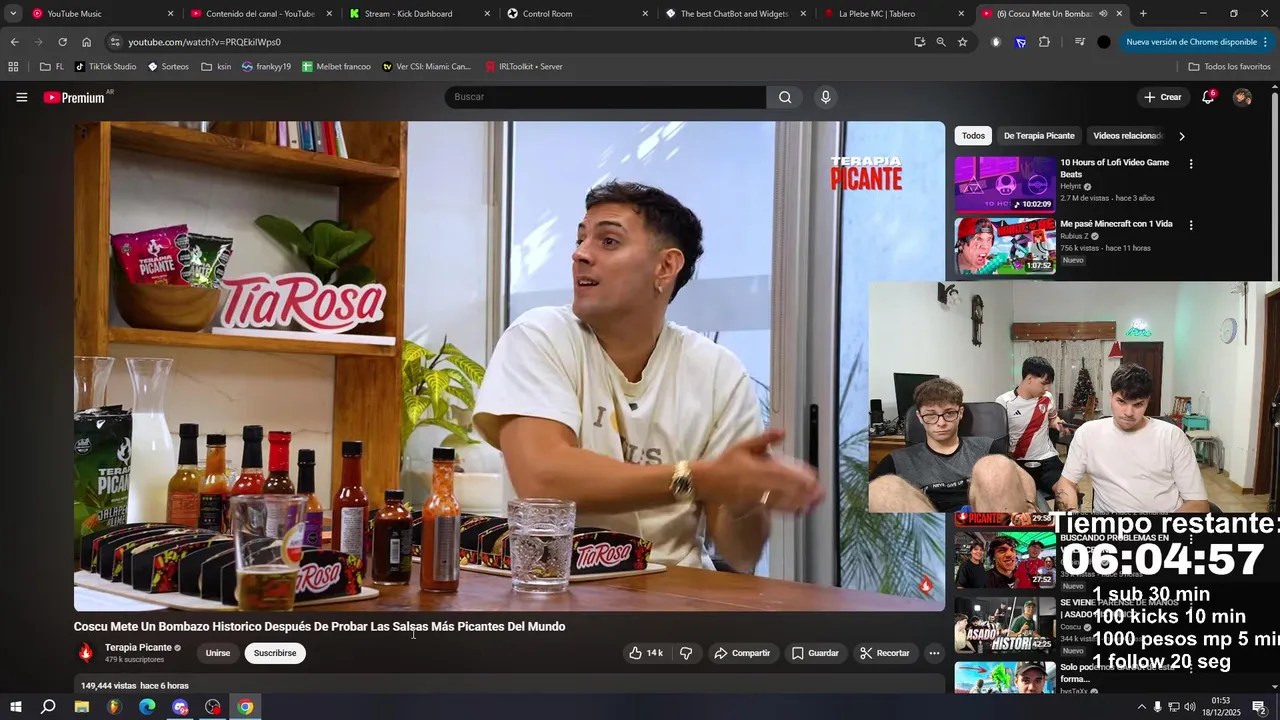This screenshot has width=1280, height=720.
Task: Reload the page
Action: [x=62, y=42]
